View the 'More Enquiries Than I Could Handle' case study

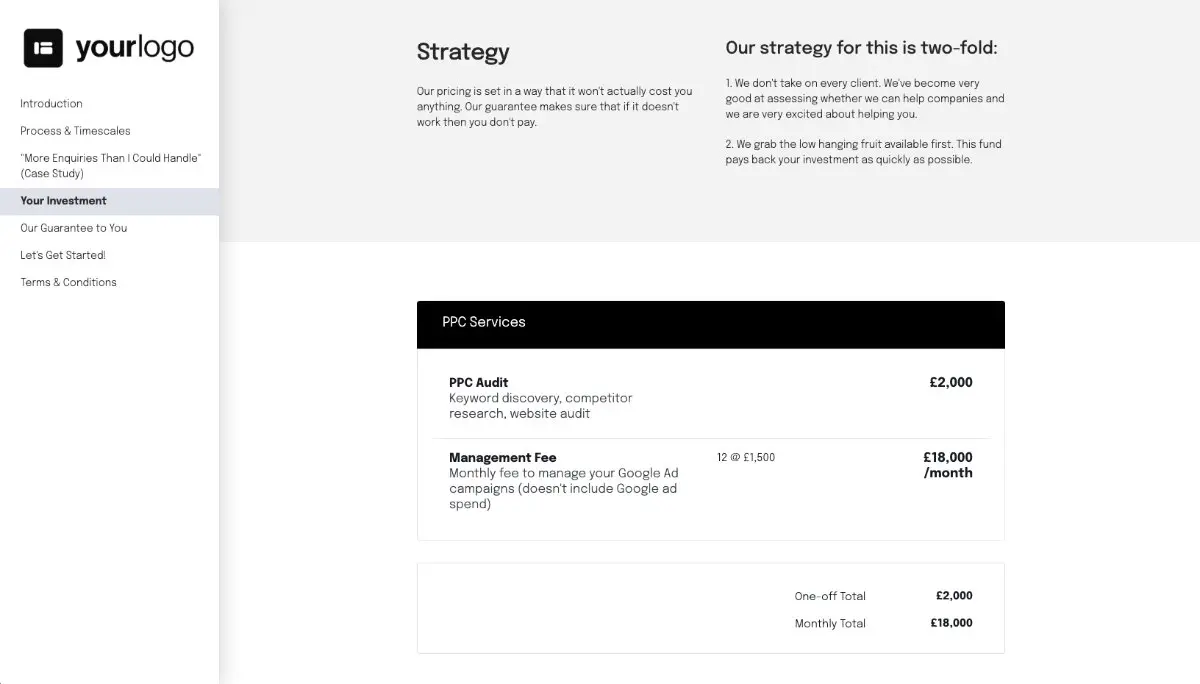[x=110, y=165]
